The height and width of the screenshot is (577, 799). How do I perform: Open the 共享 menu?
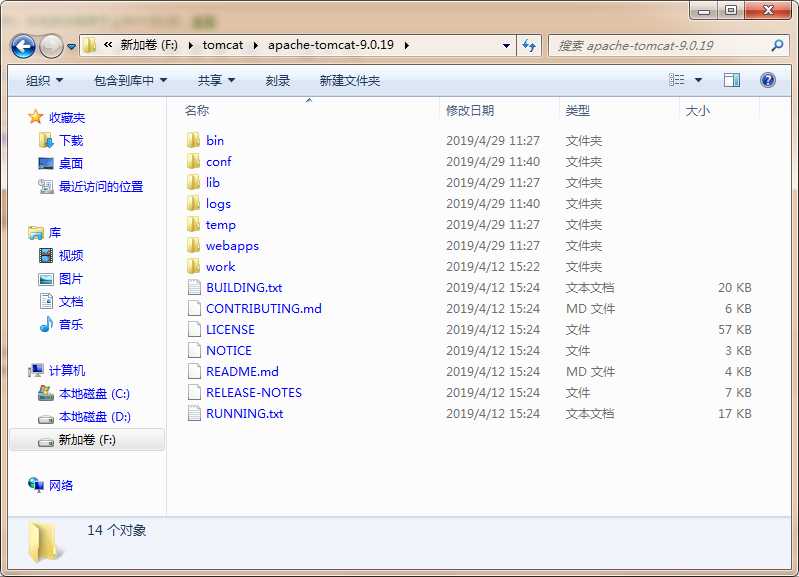[x=216, y=81]
